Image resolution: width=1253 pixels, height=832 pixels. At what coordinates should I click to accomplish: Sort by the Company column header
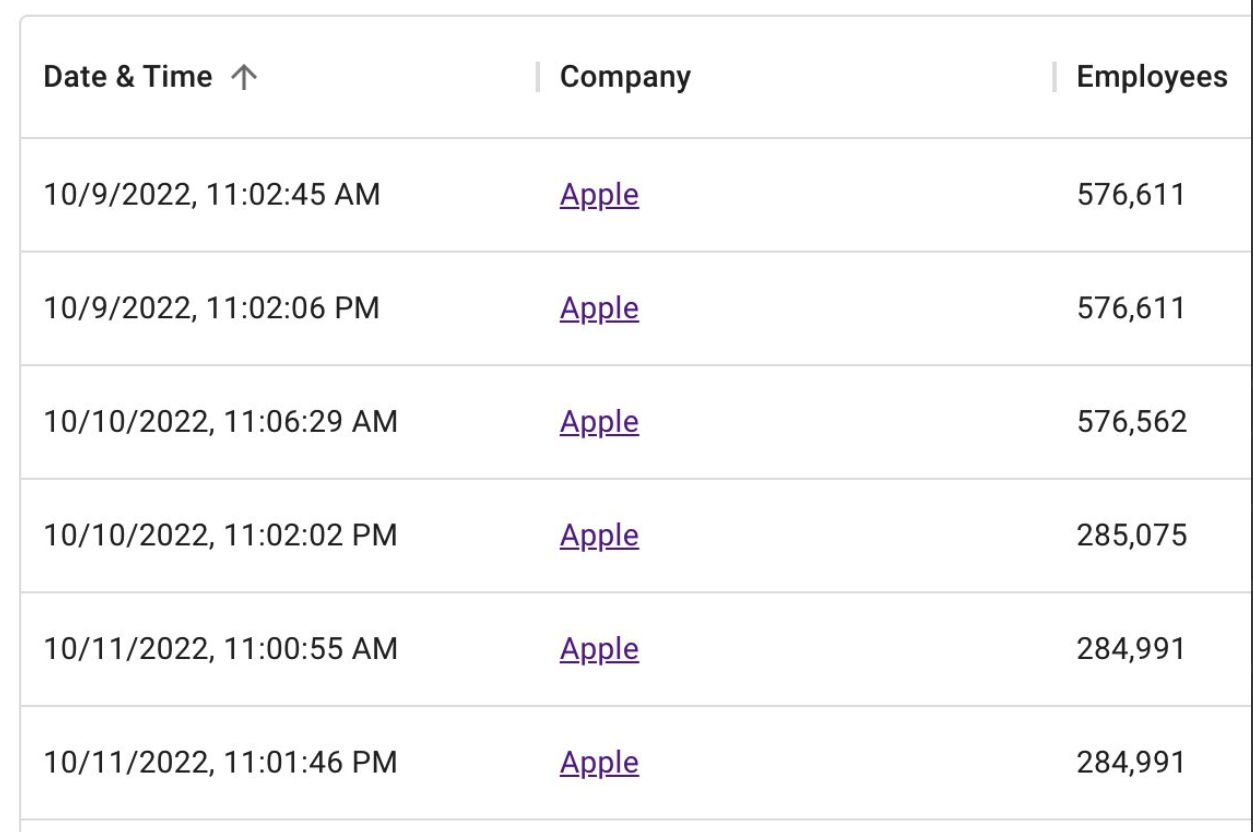click(x=625, y=77)
